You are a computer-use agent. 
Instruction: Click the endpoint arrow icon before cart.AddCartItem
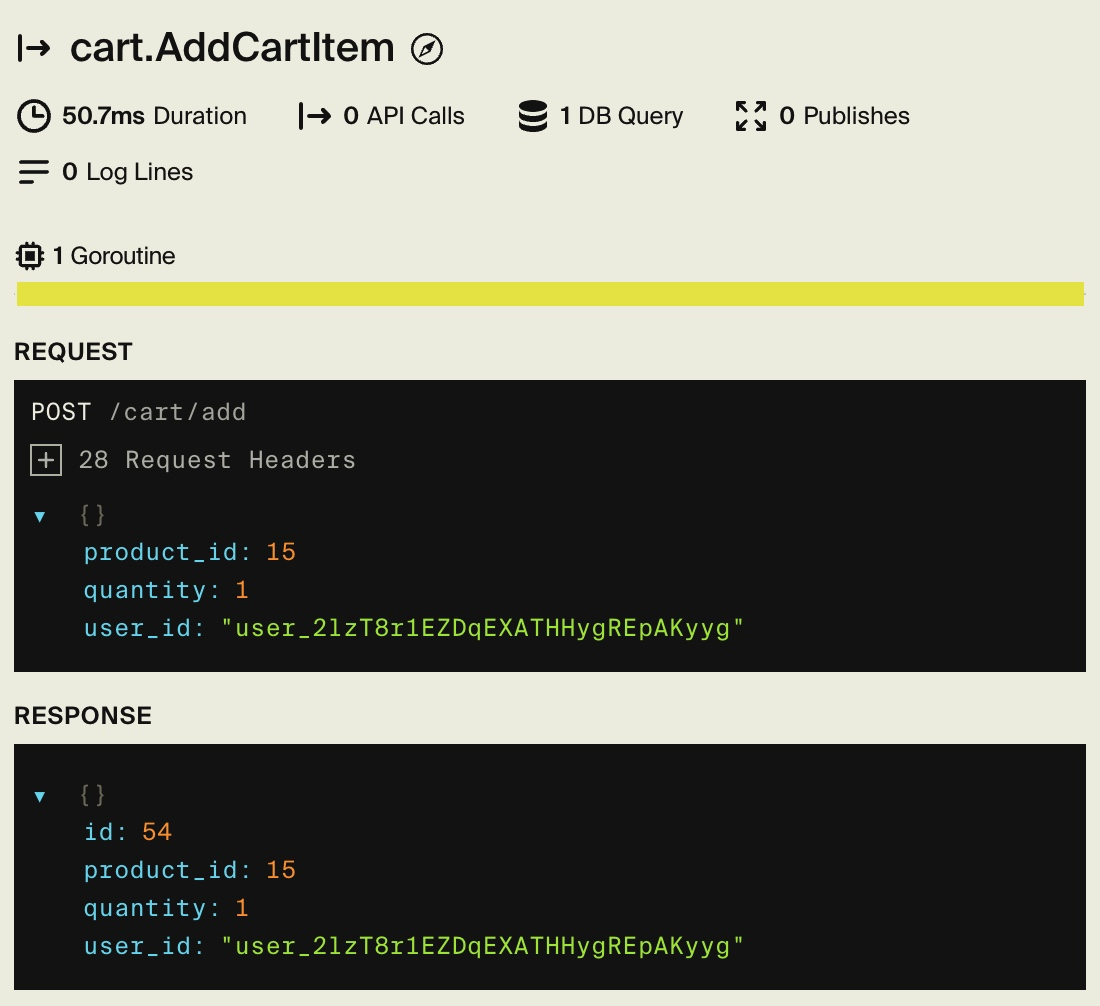click(x=34, y=48)
